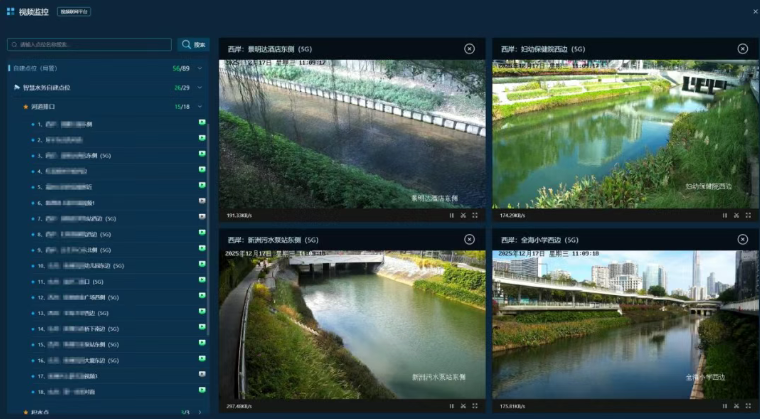
Task: Close the 金海小学西边 camera feed
Action: pyautogui.click(x=742, y=240)
